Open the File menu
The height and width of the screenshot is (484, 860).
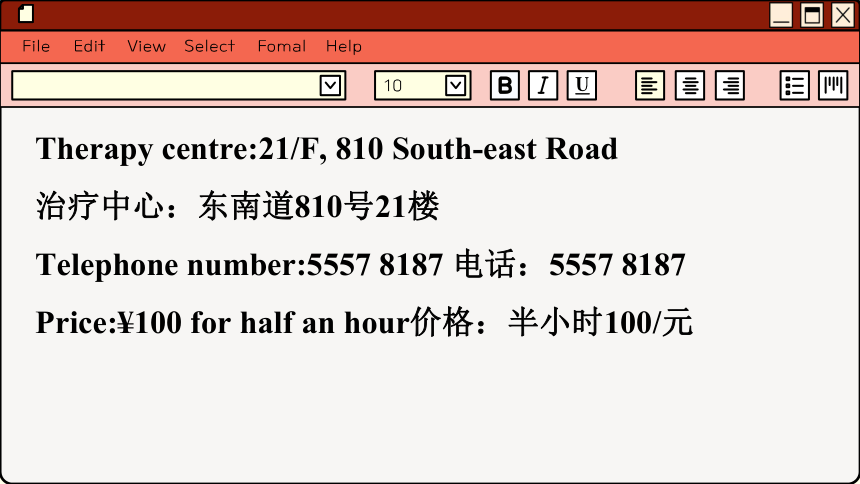coord(36,46)
